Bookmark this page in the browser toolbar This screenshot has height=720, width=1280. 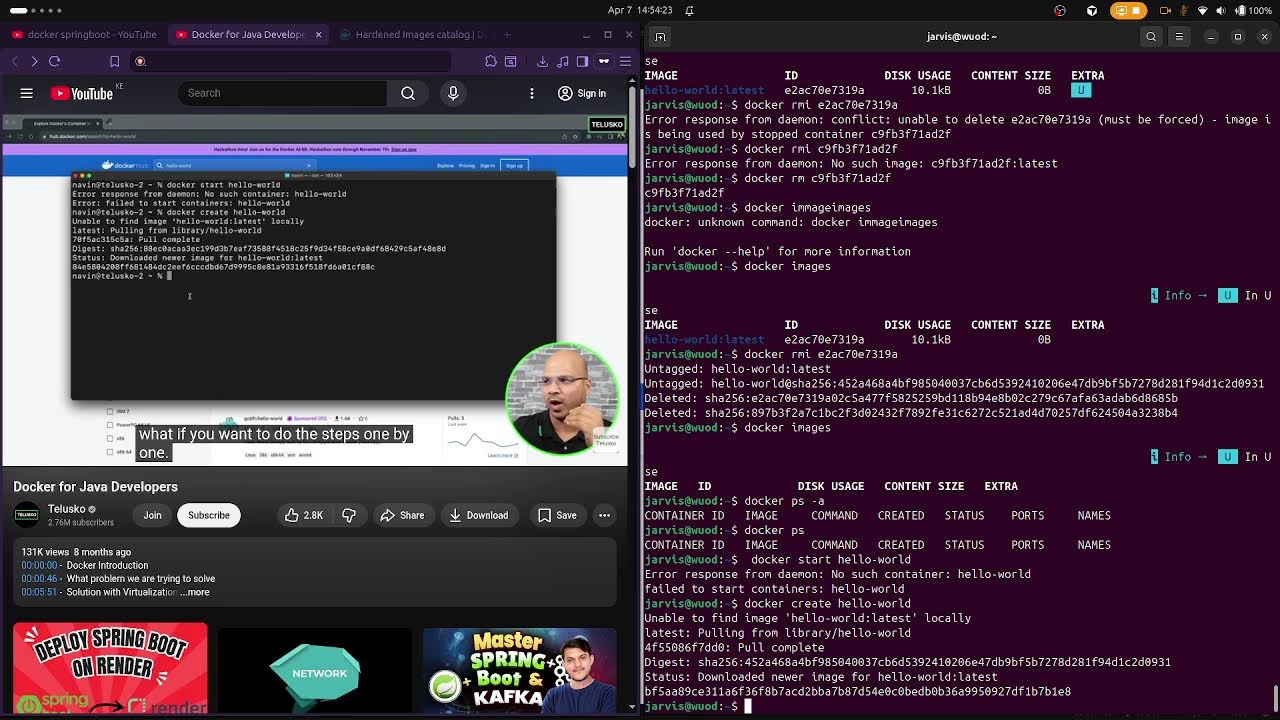point(114,61)
